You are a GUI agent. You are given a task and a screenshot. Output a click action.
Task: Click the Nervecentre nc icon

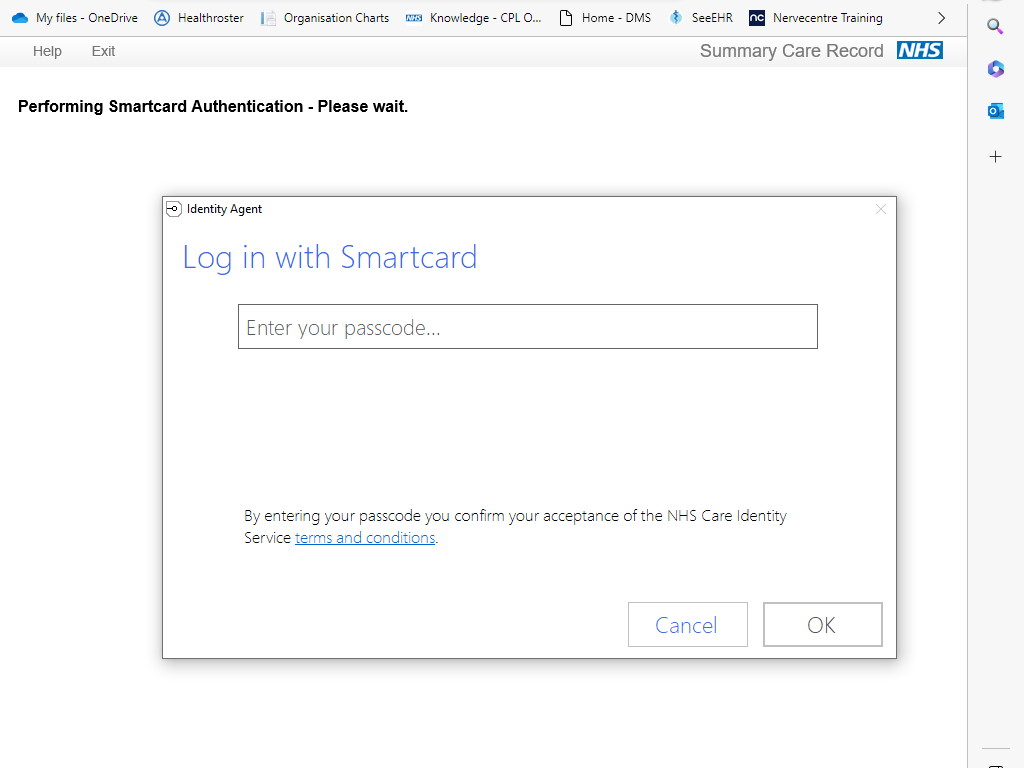[757, 18]
